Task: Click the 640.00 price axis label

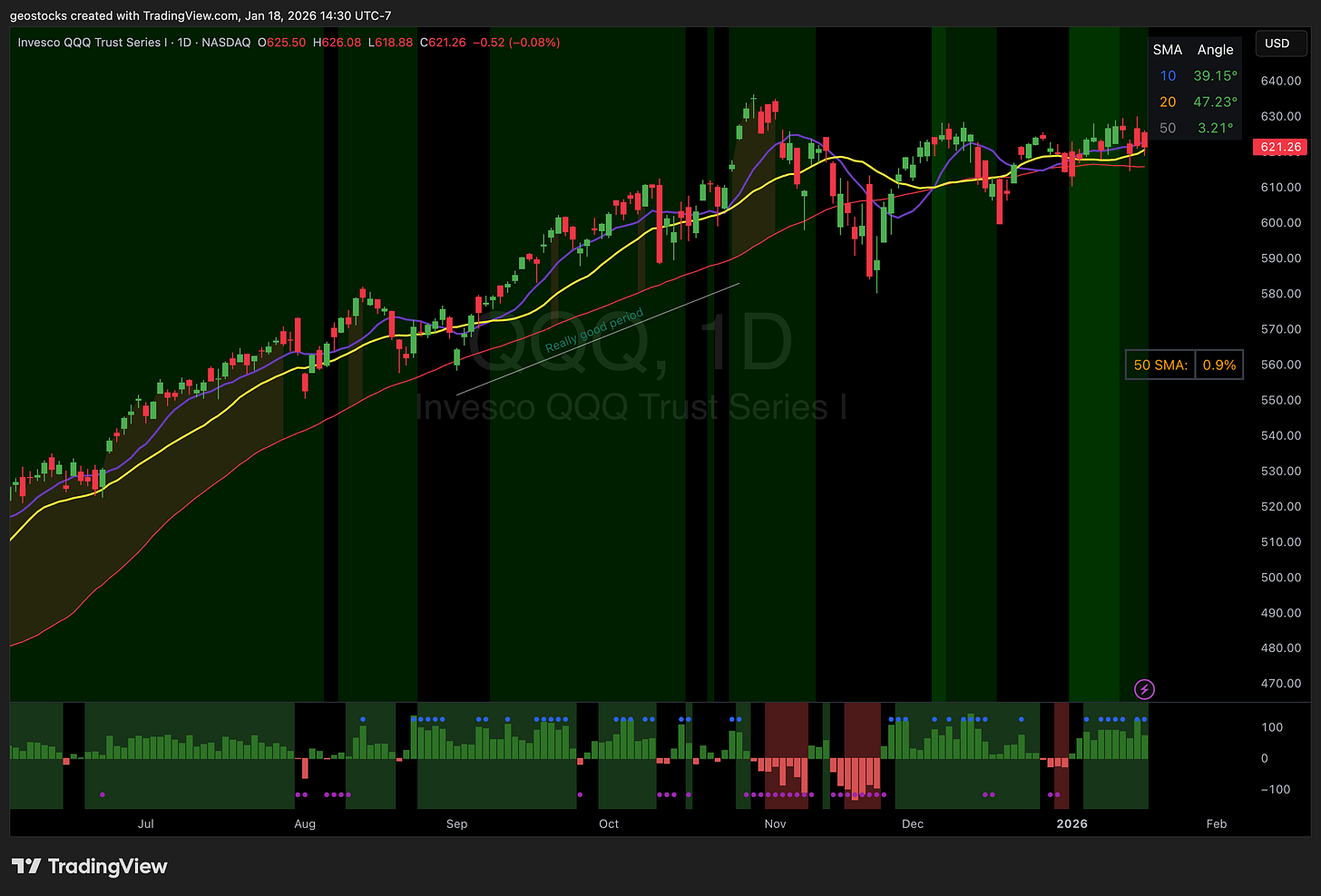Action: 1281,81
